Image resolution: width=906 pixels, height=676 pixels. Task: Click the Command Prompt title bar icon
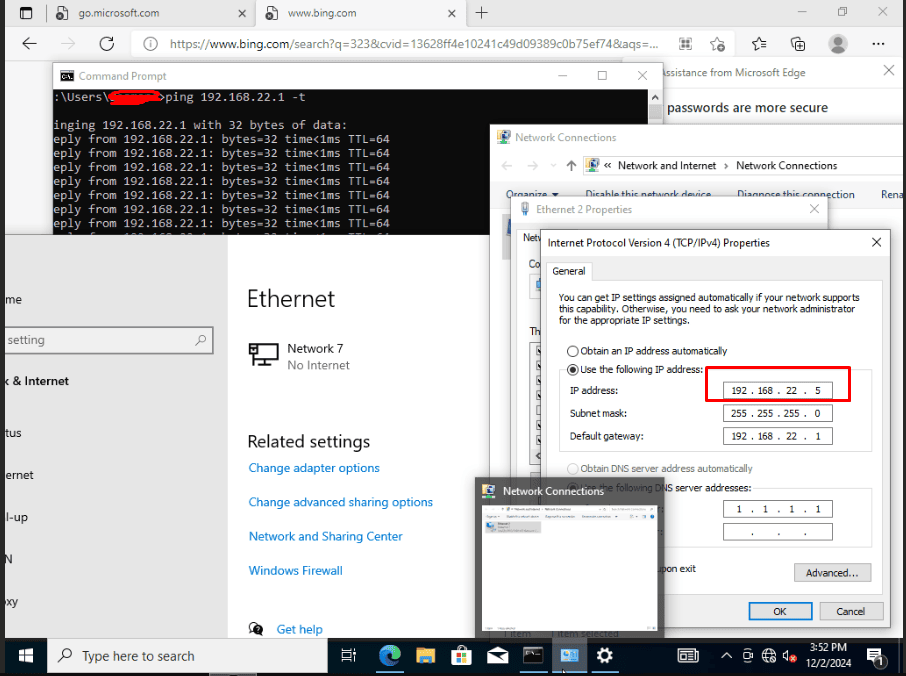(x=67, y=76)
